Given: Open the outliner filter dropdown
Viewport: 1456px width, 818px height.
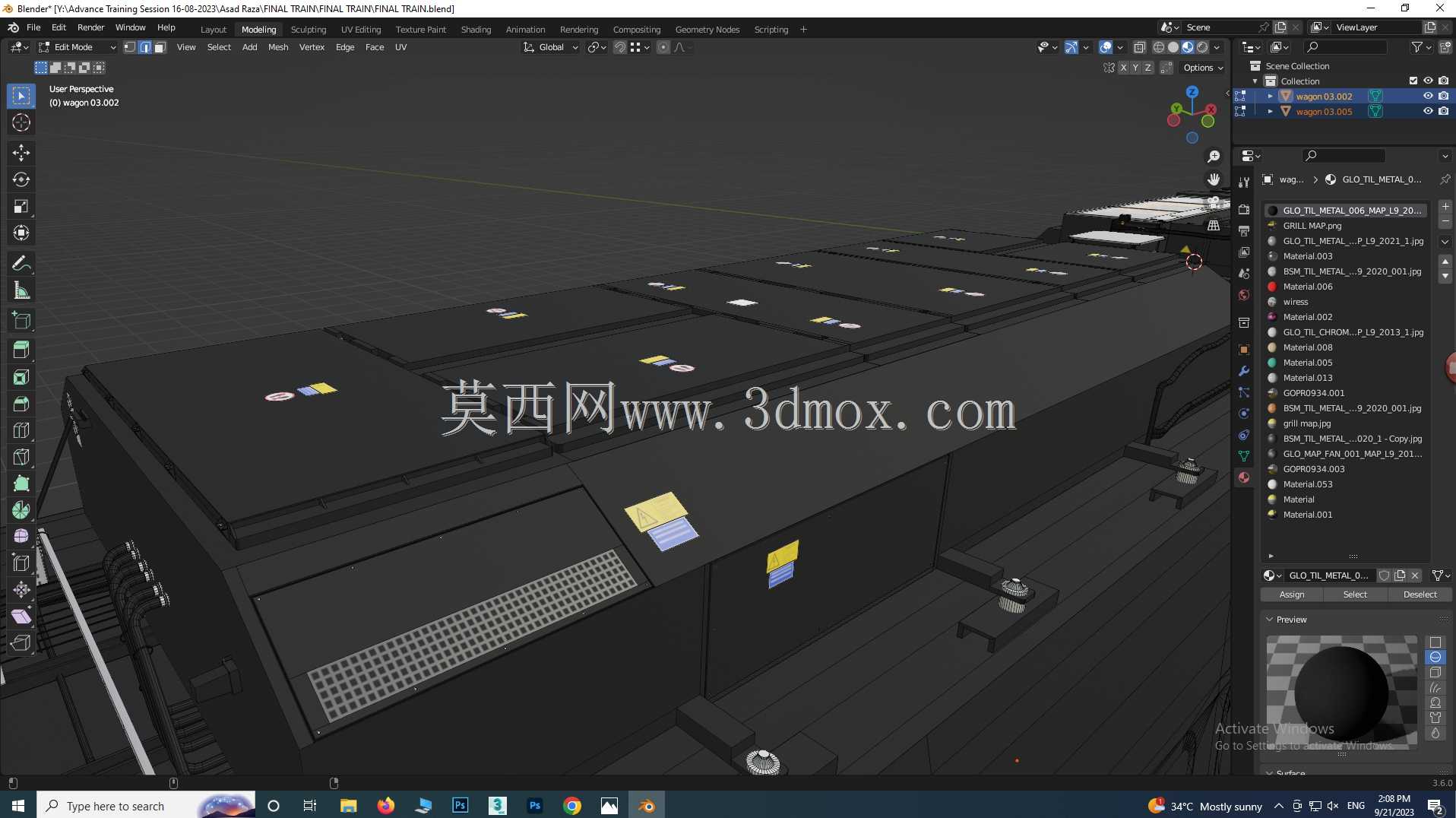Looking at the screenshot, I should pyautogui.click(x=1421, y=47).
